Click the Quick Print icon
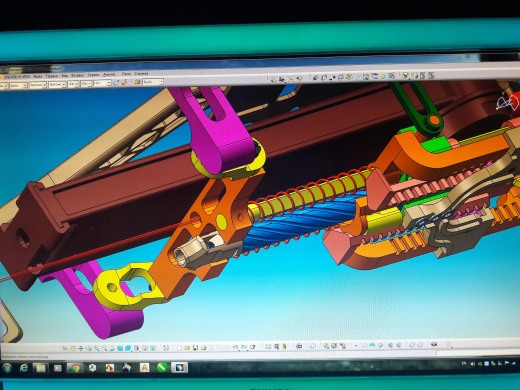Screen dimensions: 520x390 click(x=203, y=348)
